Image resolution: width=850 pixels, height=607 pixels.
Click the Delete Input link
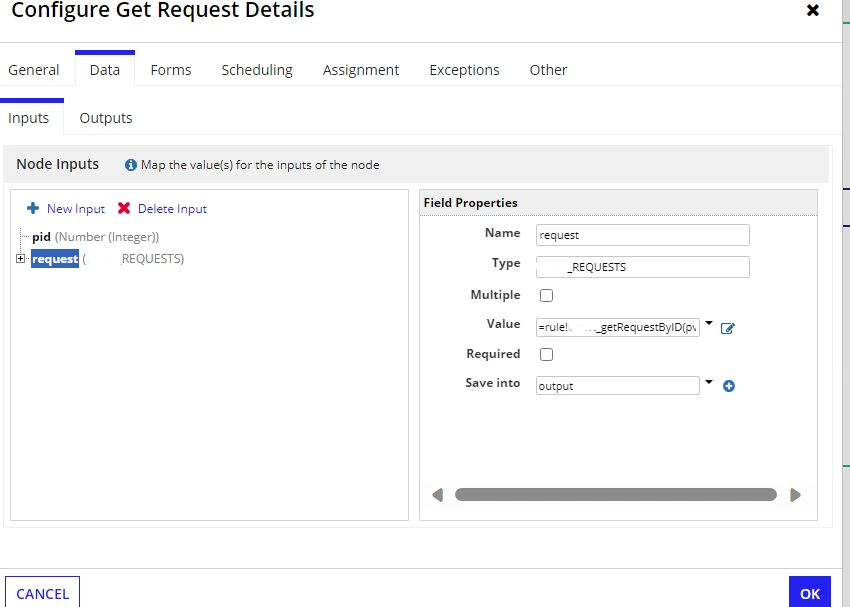pyautogui.click(x=172, y=209)
